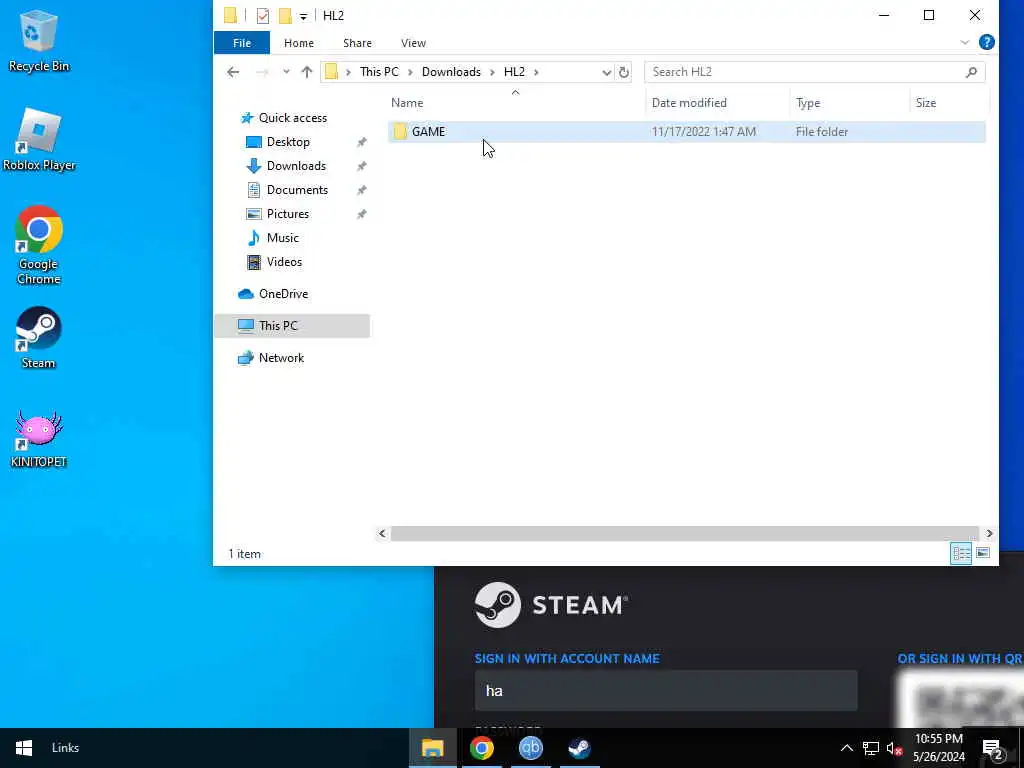
Task: Open the File menu tab
Action: pyautogui.click(x=242, y=43)
